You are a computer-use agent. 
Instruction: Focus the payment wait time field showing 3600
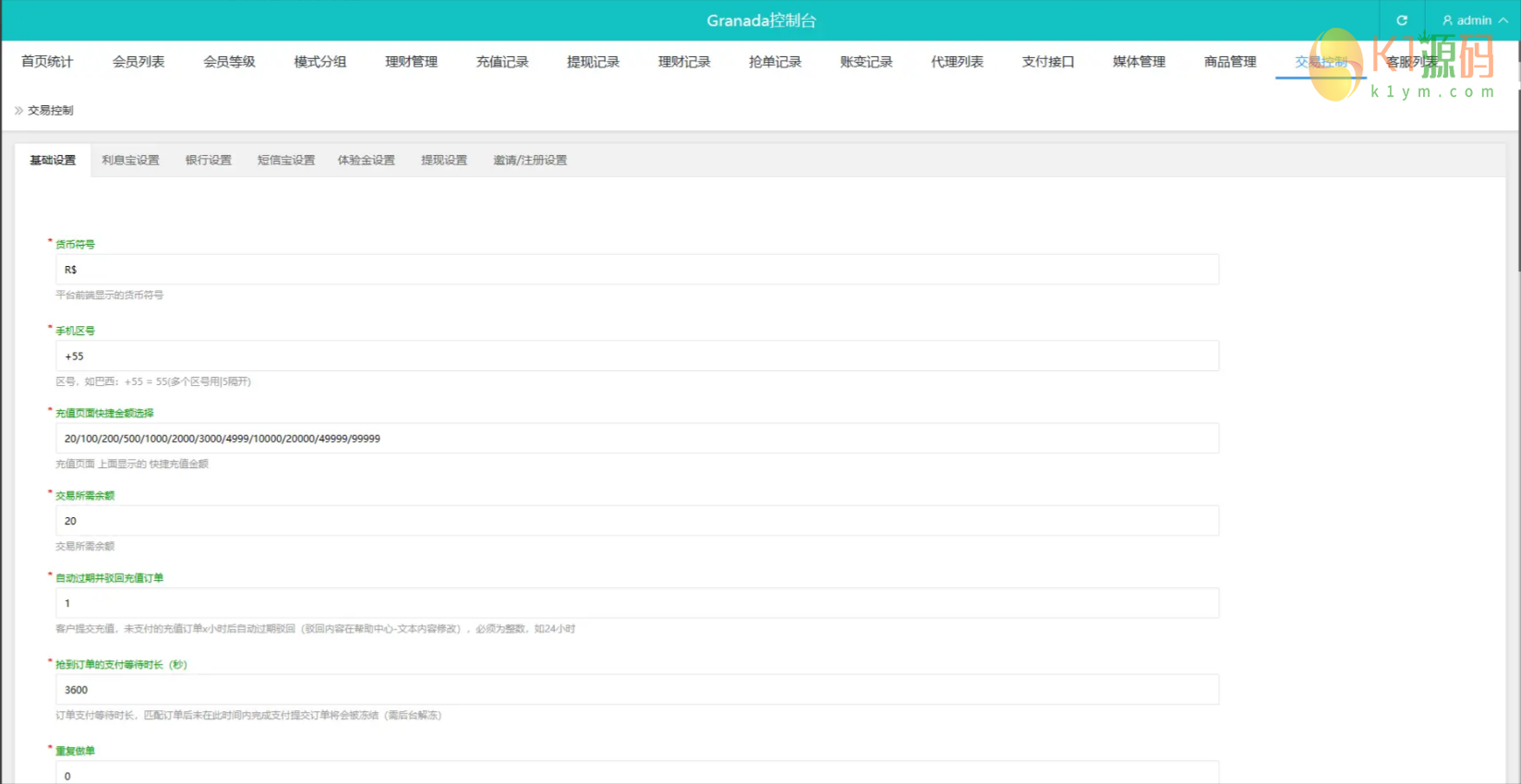(x=637, y=690)
